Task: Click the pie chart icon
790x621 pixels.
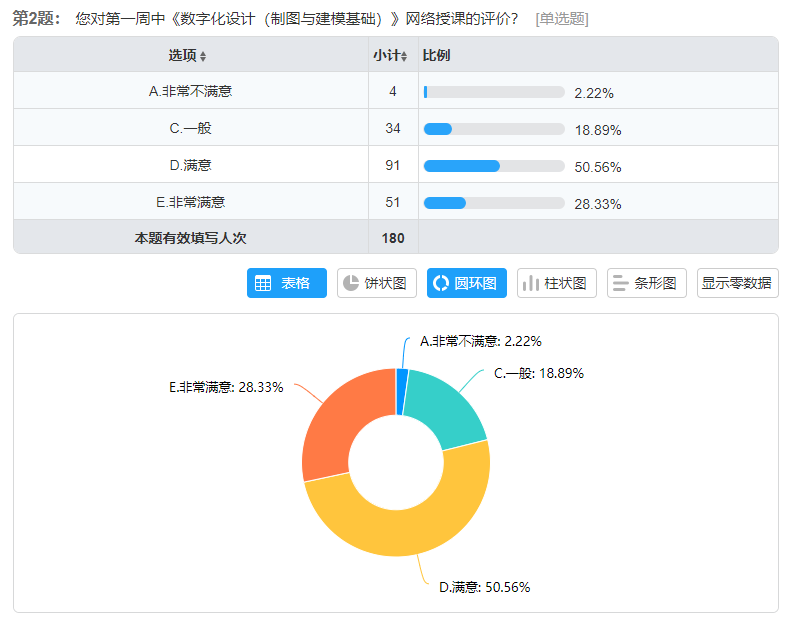Action: pos(350,283)
